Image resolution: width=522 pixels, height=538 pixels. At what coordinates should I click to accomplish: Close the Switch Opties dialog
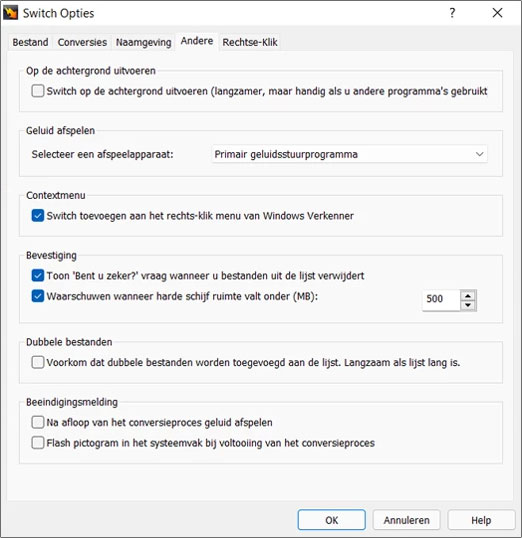[x=497, y=13]
